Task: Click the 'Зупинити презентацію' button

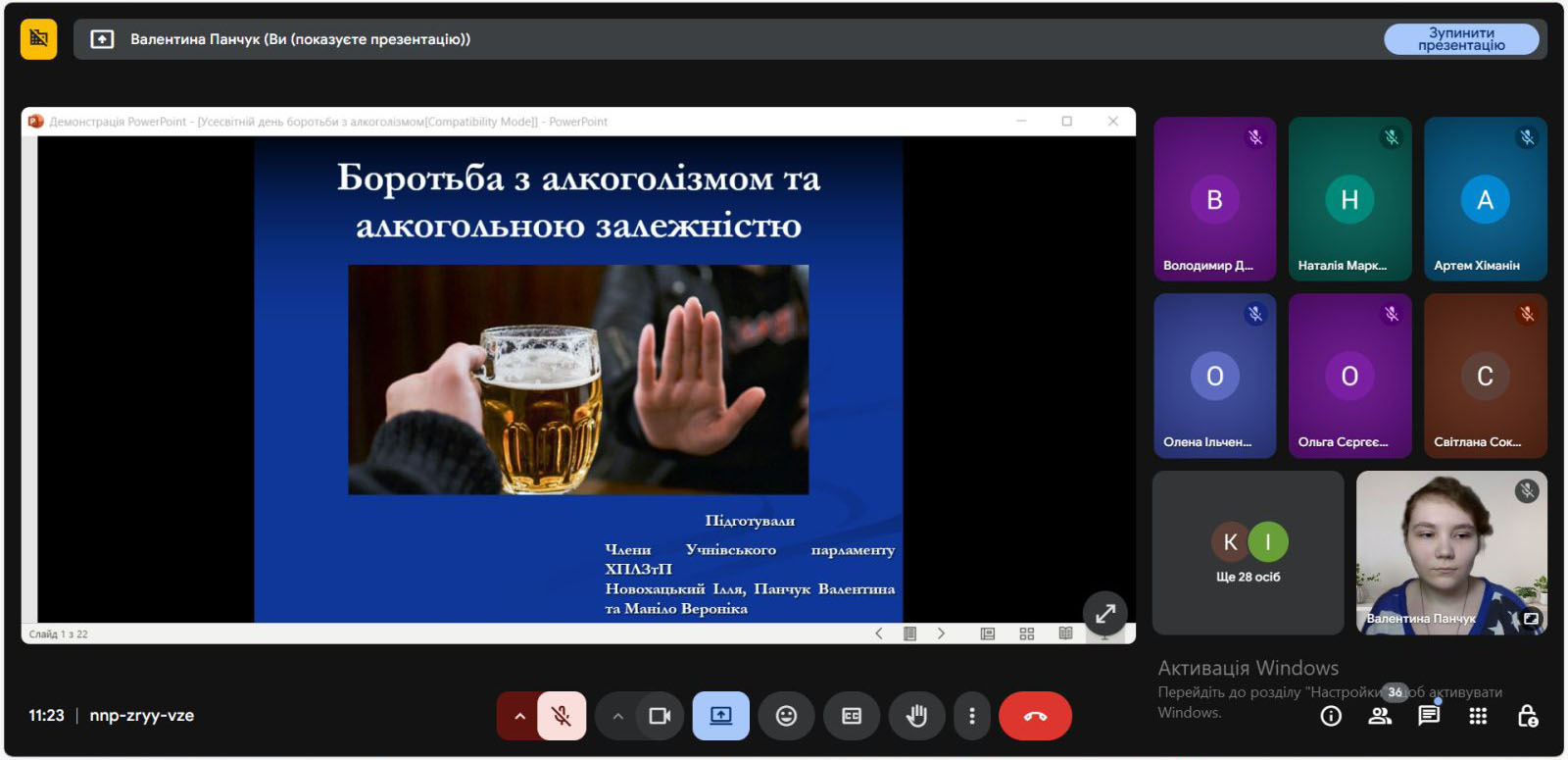Action: (x=1460, y=39)
